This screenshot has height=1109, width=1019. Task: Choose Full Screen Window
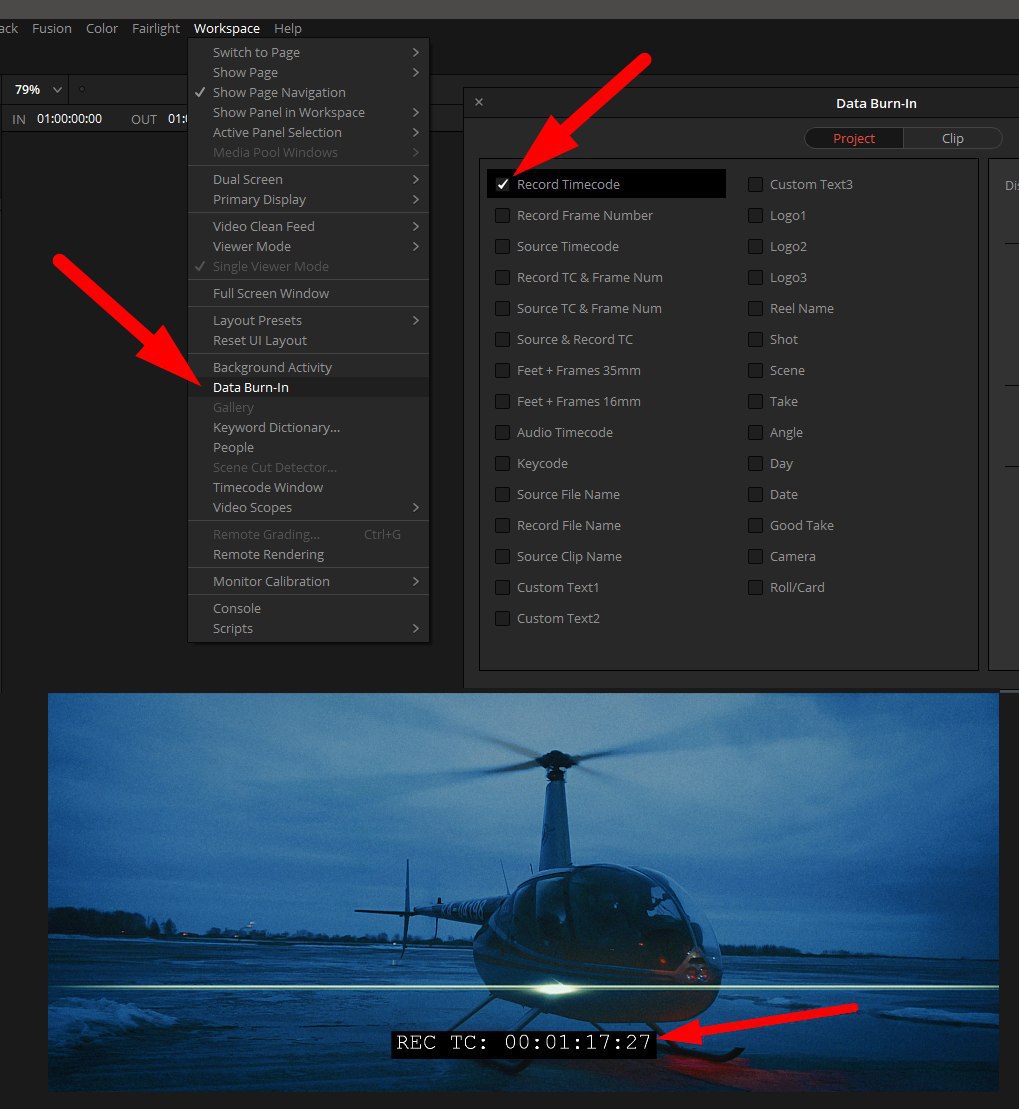(308, 293)
